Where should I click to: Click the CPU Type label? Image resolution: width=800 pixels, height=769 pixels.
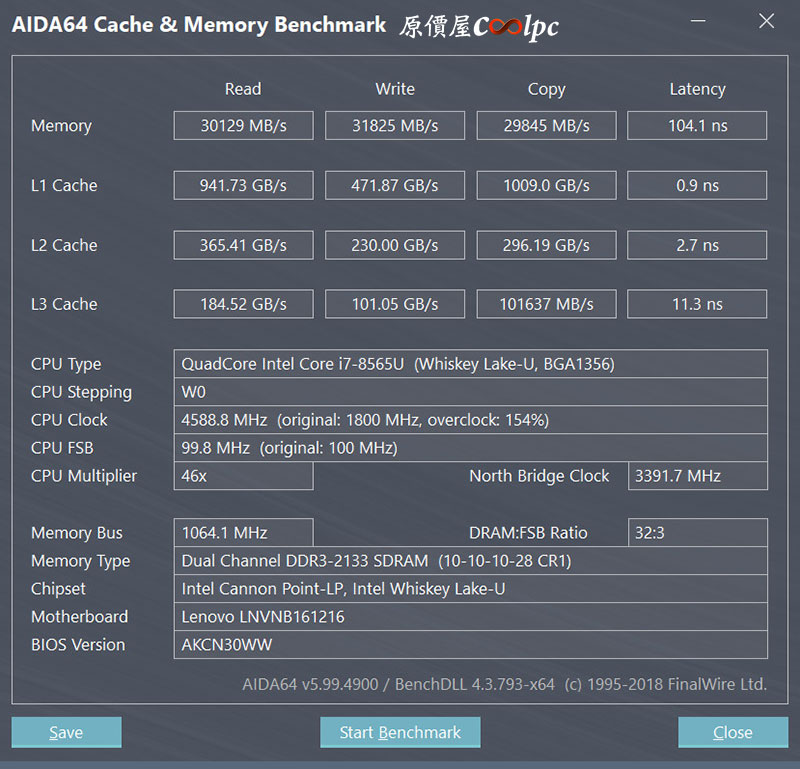pos(66,365)
